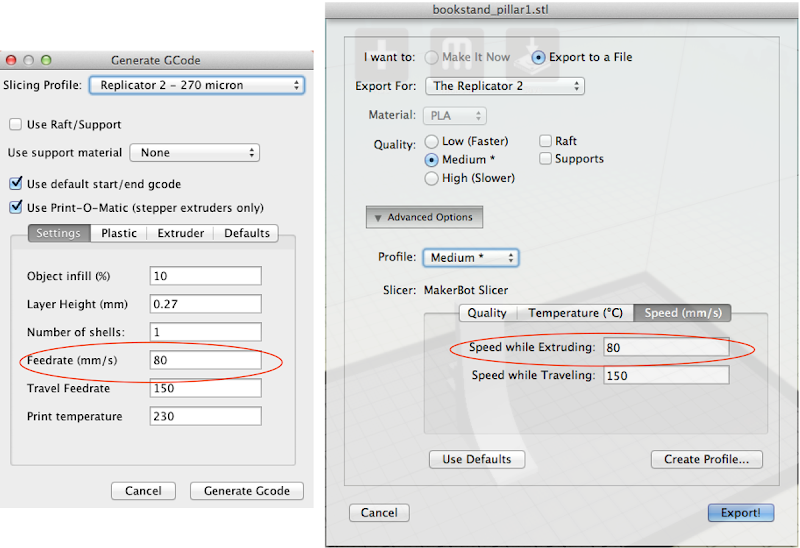Open the Defaults tab
The height and width of the screenshot is (548, 800).
246,233
